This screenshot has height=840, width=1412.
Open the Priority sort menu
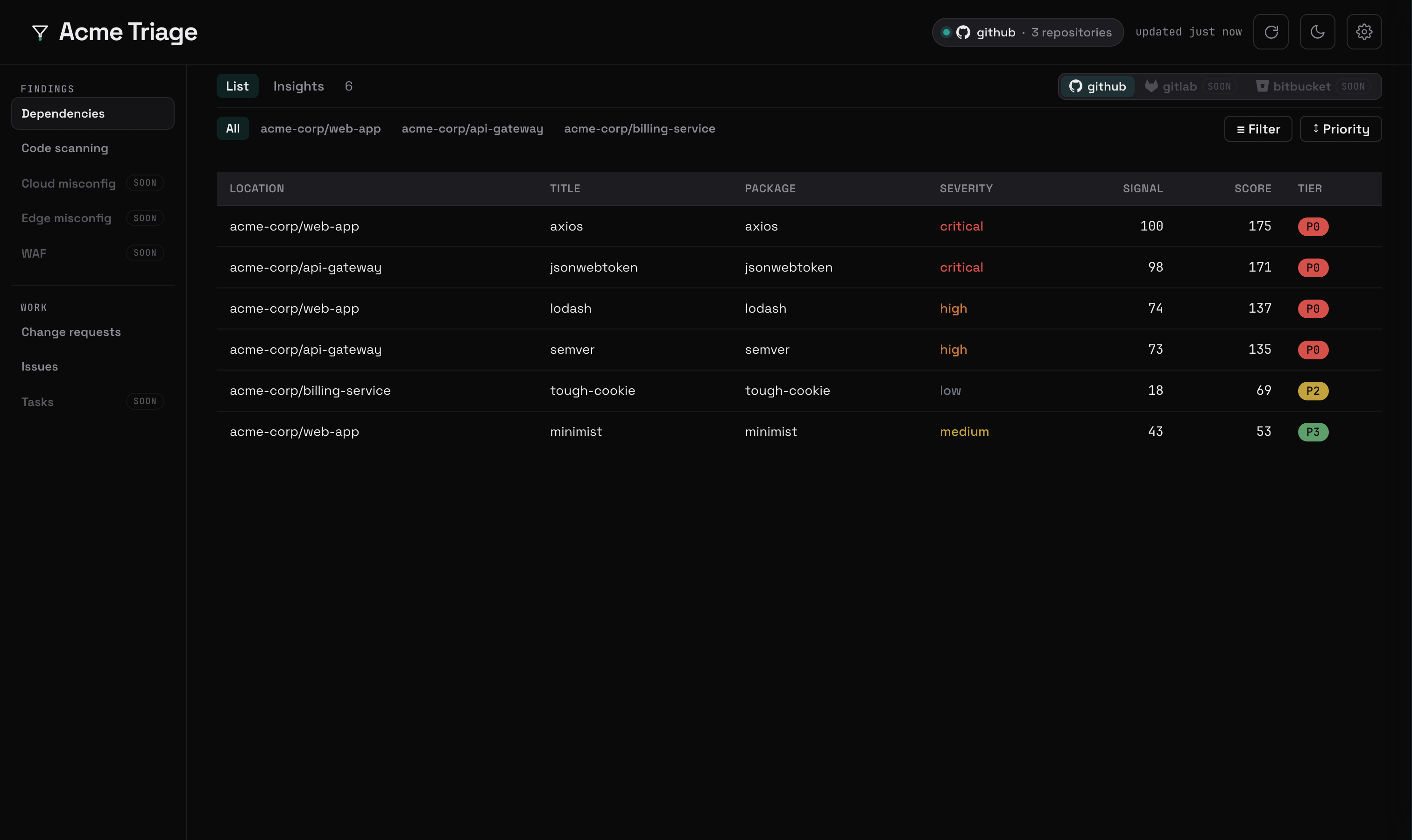(1340, 129)
